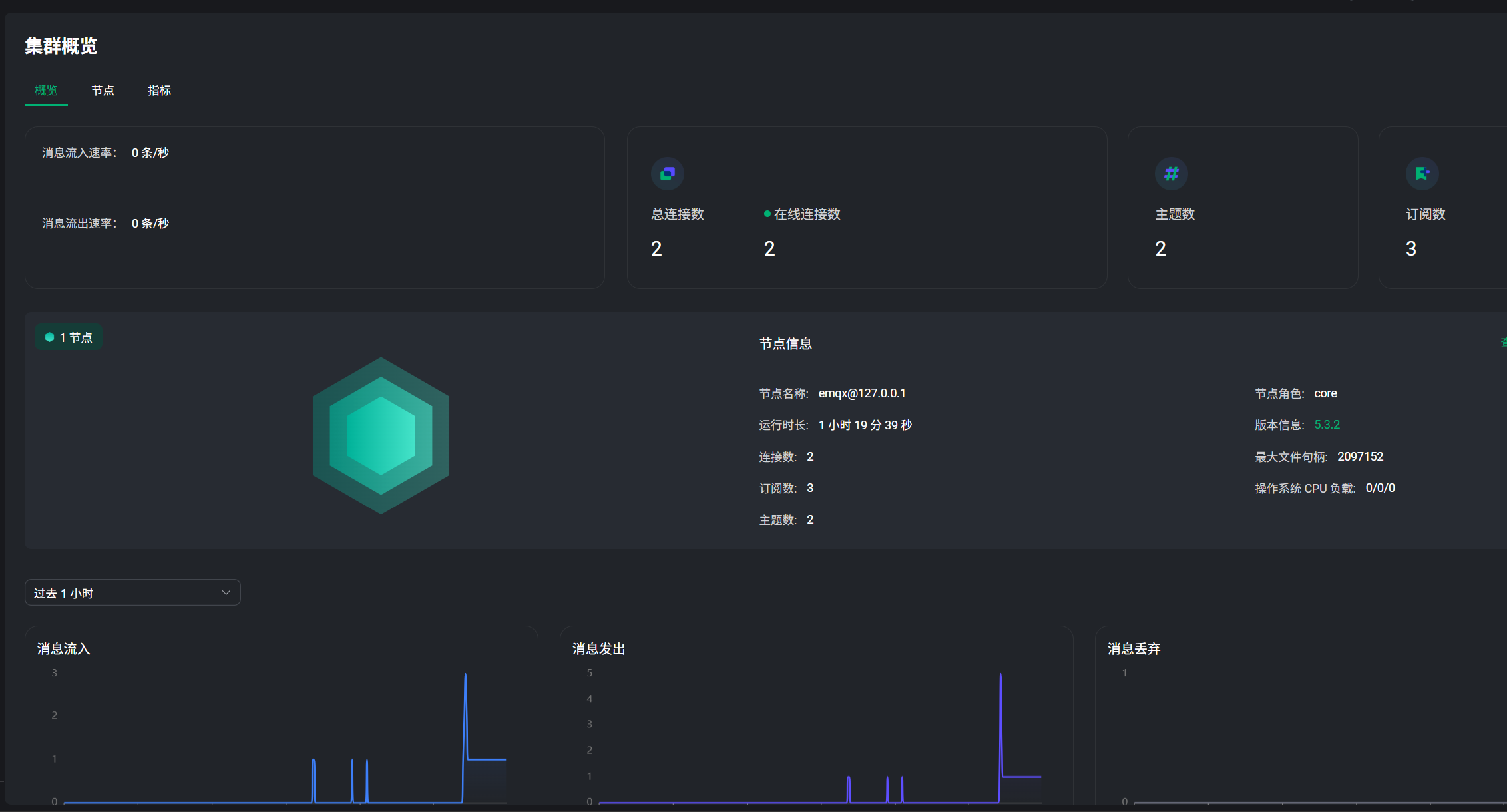Click the 1 节点 badge button
The image size is (1507, 812).
[x=69, y=337]
